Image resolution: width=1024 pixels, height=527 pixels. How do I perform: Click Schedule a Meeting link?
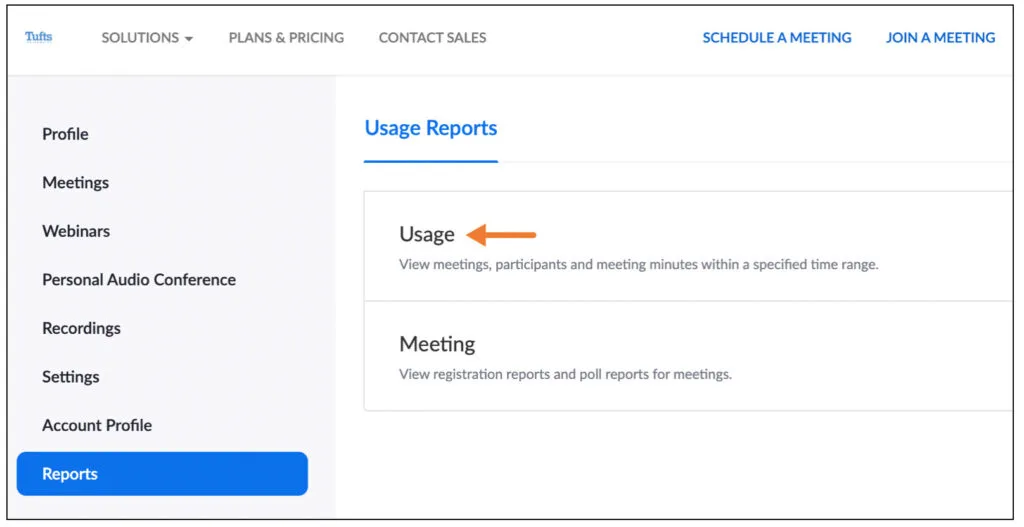tap(777, 38)
